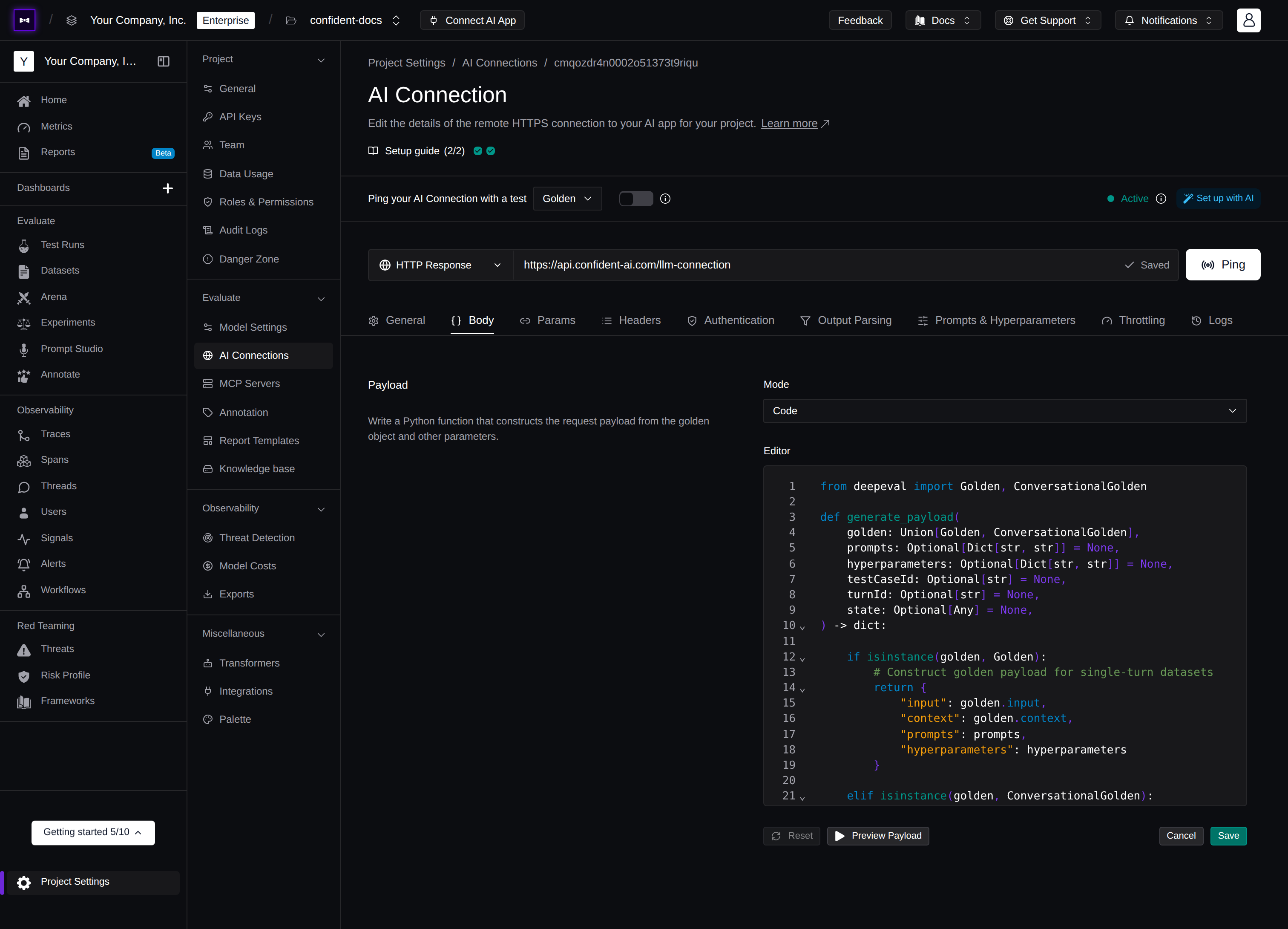
Task: Click the info icon beside the ping toggle
Action: click(665, 199)
